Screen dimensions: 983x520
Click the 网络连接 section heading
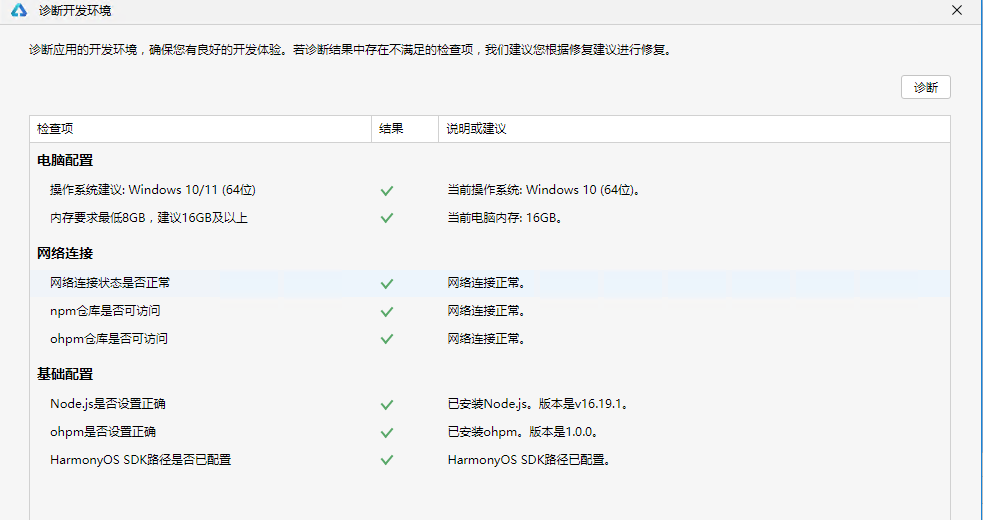pos(65,253)
